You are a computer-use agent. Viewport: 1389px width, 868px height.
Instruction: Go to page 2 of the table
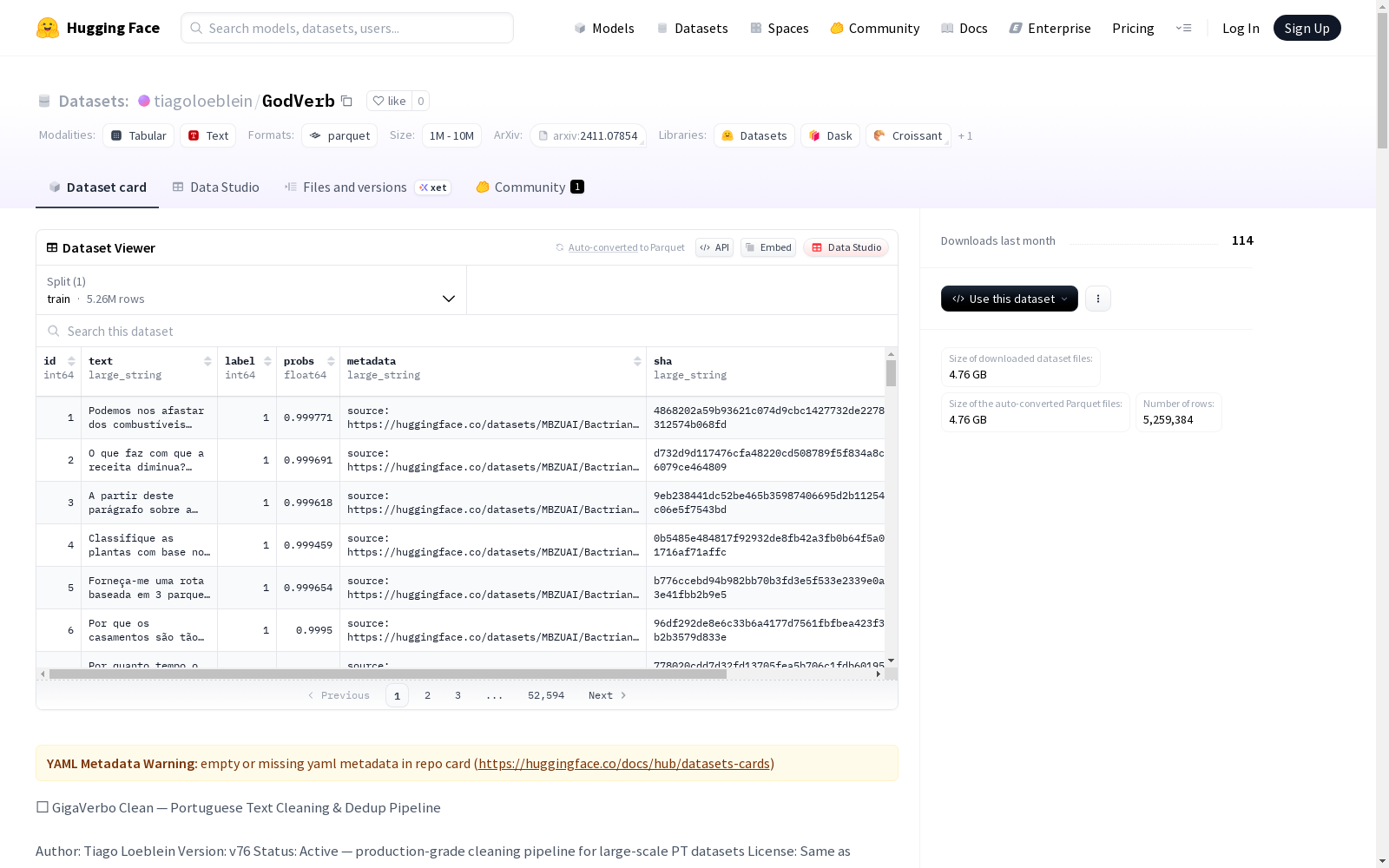coord(427,695)
